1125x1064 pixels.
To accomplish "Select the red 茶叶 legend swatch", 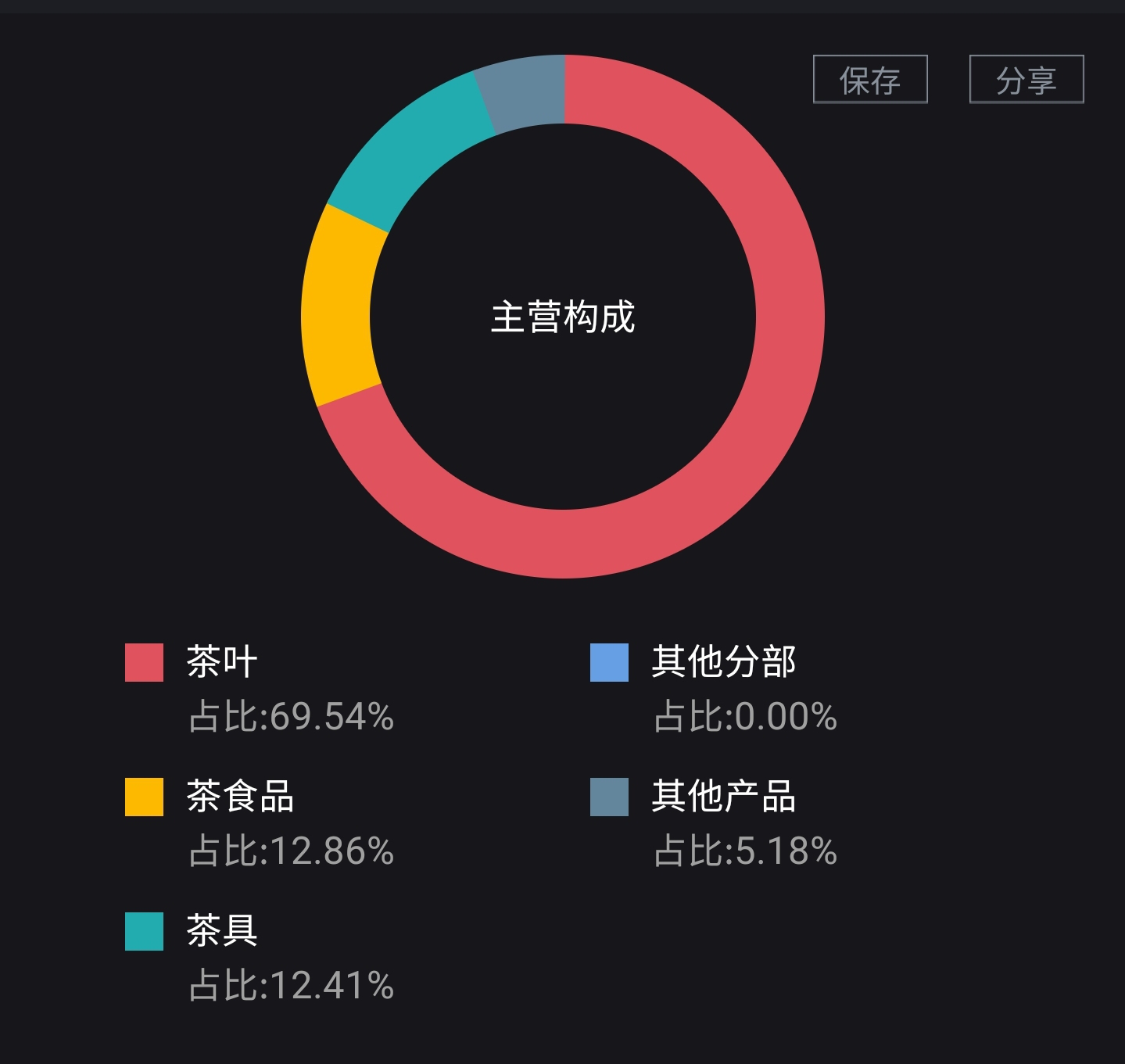I will [x=144, y=662].
